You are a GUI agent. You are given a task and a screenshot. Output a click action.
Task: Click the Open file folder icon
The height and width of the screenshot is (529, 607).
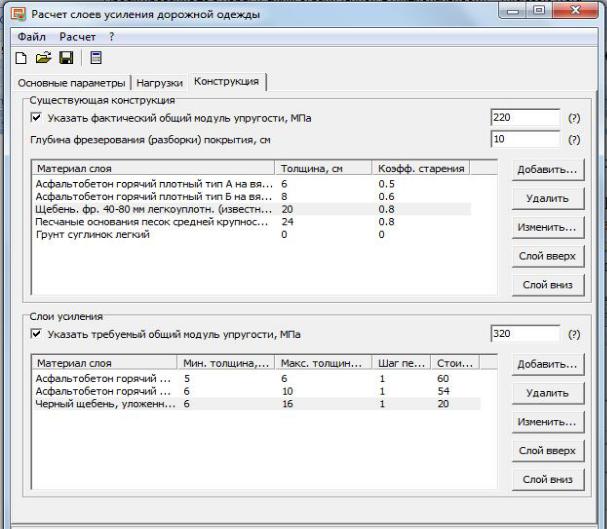43,58
